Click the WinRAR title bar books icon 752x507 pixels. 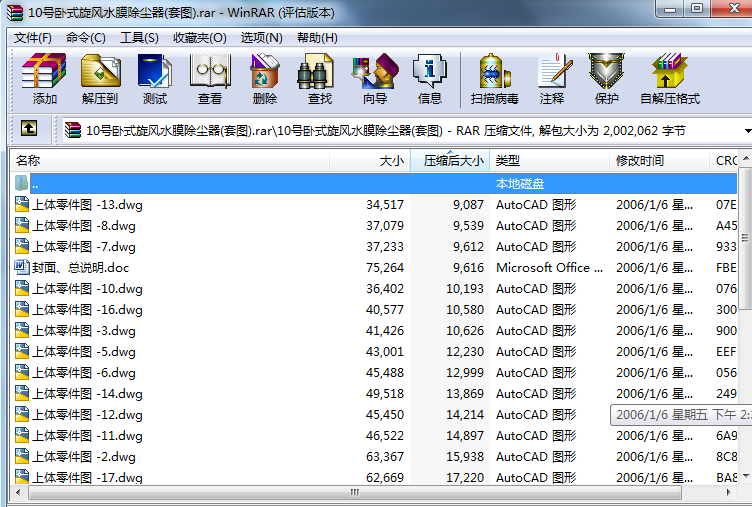pyautogui.click(x=15, y=12)
